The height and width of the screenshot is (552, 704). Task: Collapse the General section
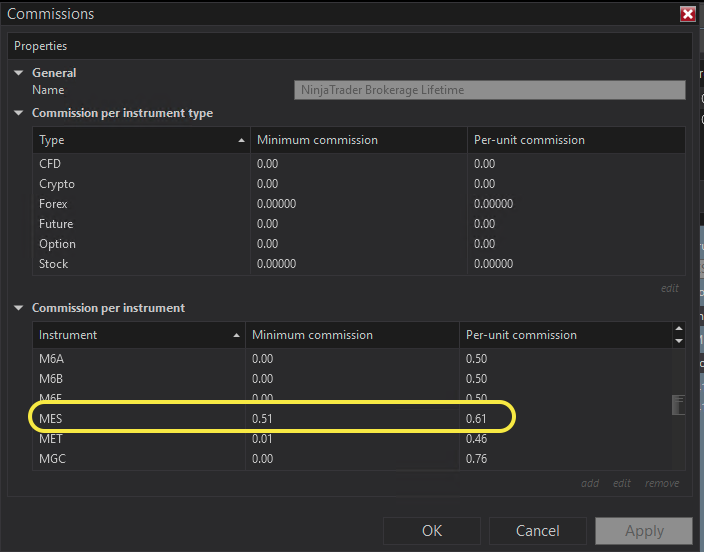[x=18, y=73]
